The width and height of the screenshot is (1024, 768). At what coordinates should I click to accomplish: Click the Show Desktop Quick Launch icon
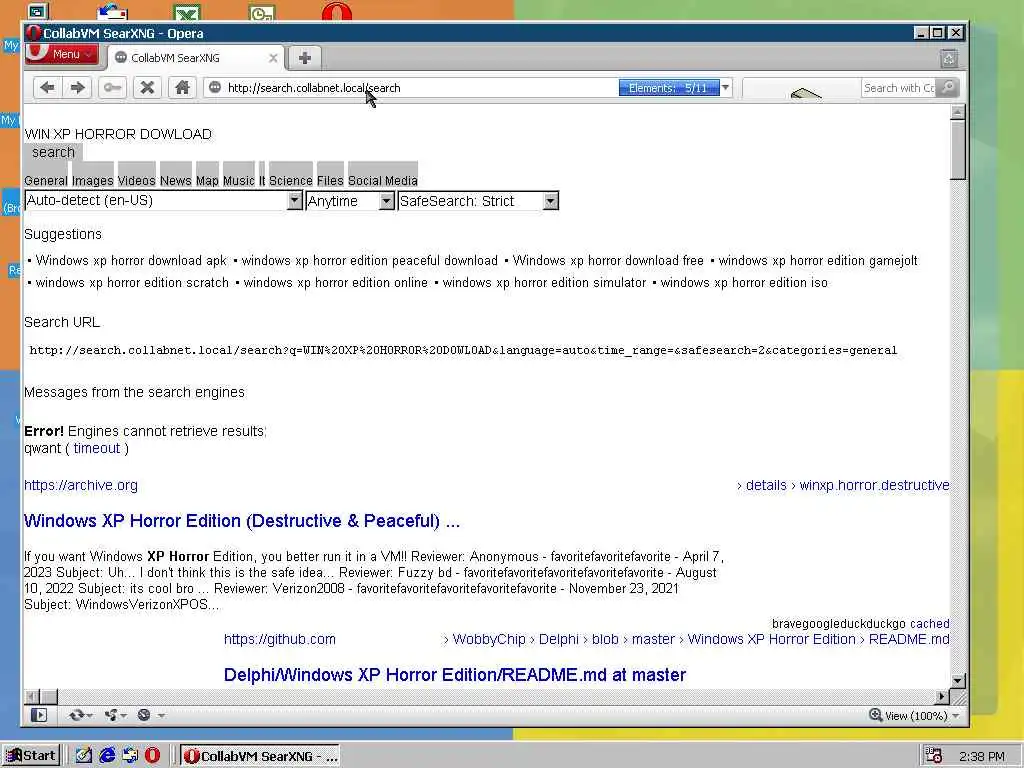click(84, 756)
